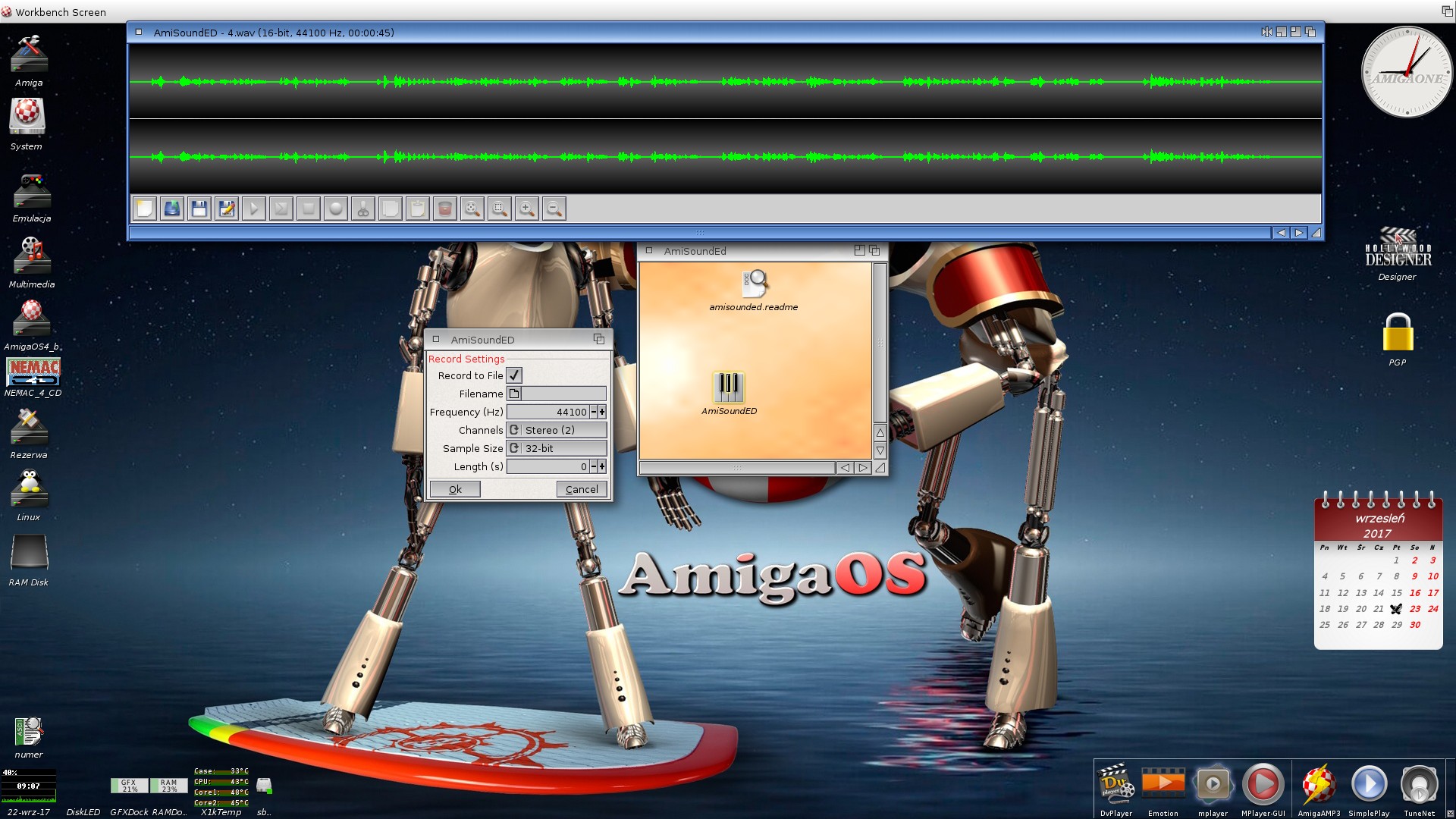Toggle the Record to File checkbox
This screenshot has height=819, width=1456.
point(514,375)
